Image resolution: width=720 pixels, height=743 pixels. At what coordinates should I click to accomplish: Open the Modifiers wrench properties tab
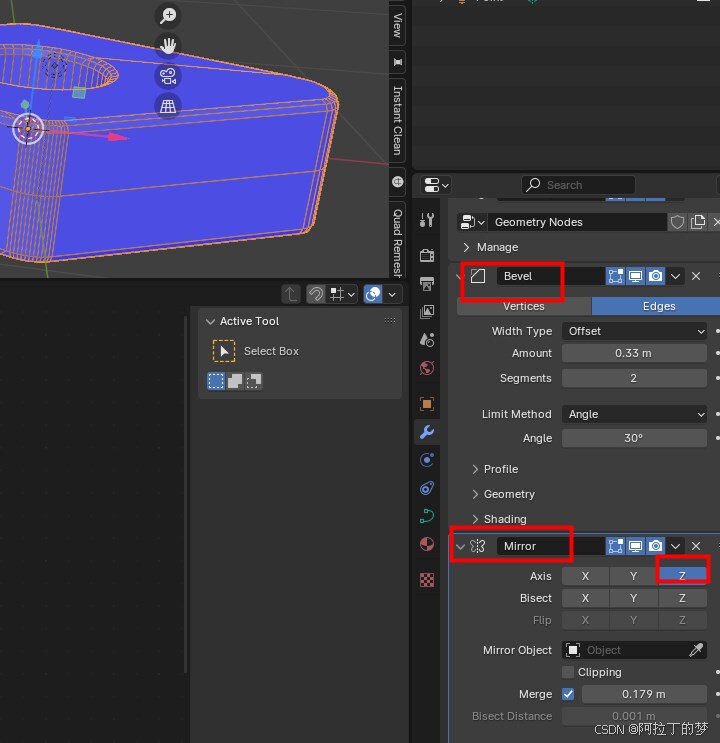427,432
